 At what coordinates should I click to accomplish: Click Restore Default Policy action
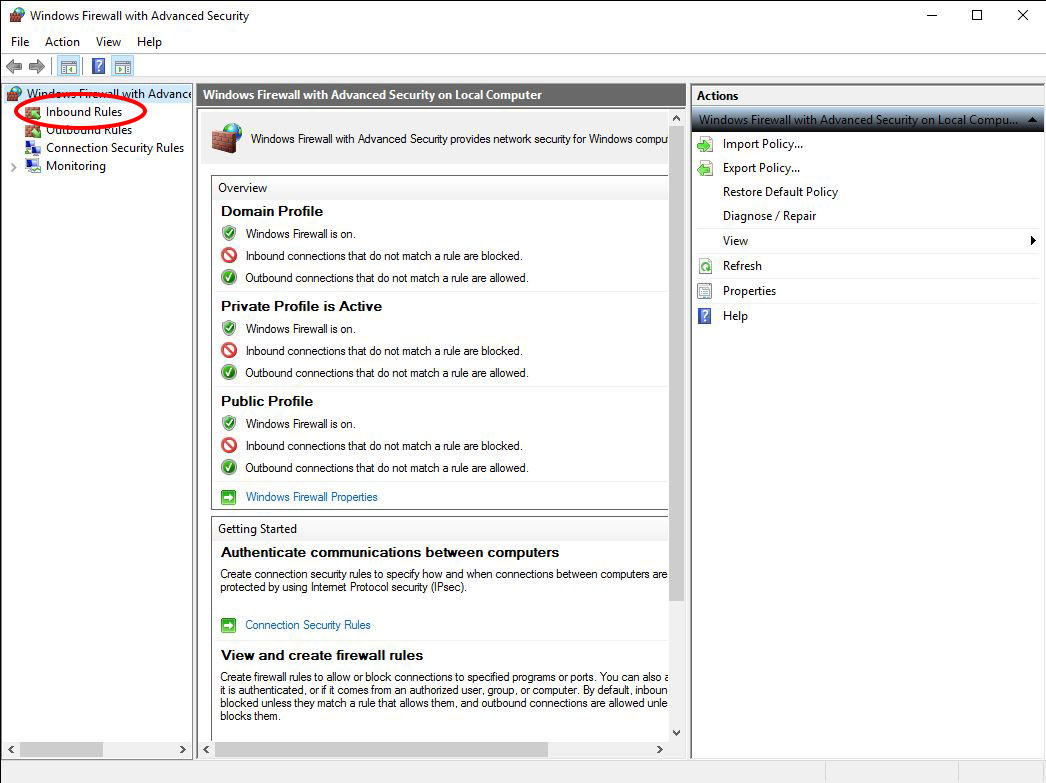[780, 192]
